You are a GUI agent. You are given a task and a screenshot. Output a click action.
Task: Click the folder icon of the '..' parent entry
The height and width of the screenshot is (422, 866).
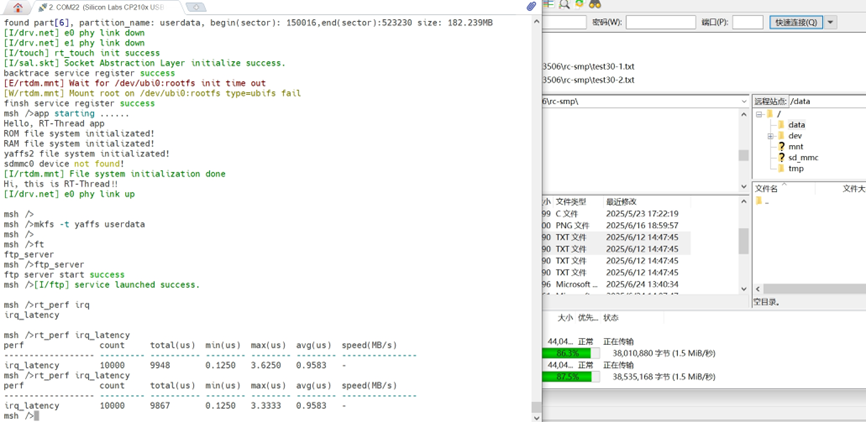[x=759, y=202]
